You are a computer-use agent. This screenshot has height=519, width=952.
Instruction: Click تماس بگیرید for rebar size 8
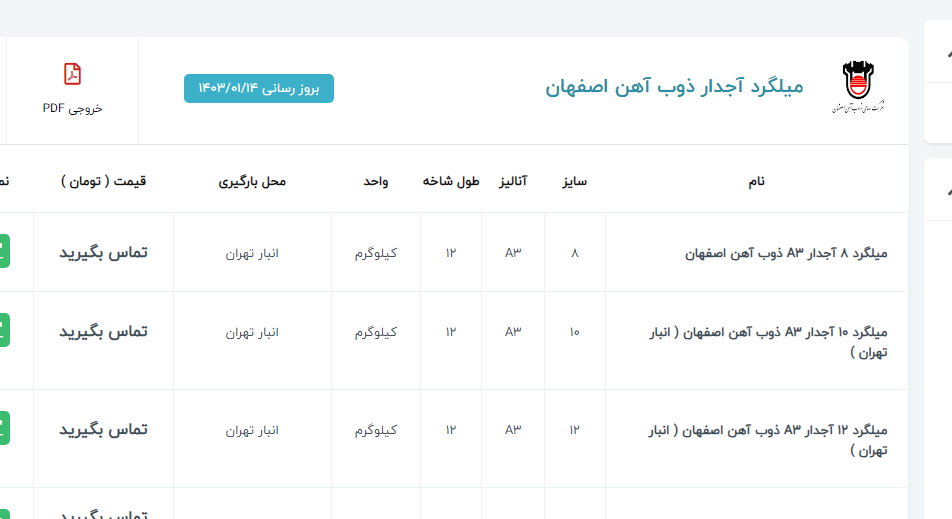coord(103,252)
